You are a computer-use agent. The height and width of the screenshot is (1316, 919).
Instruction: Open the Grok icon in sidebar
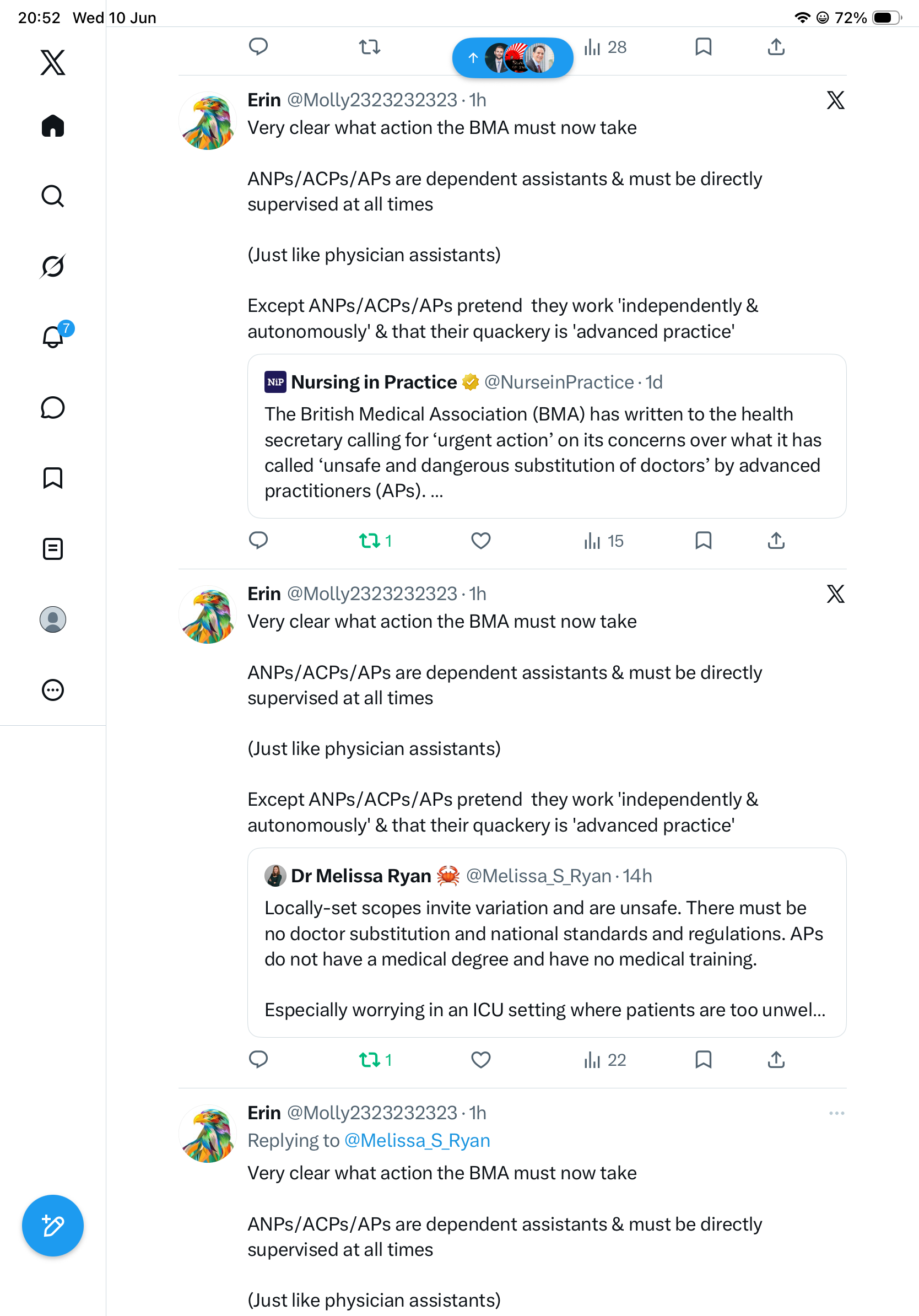coord(53,267)
